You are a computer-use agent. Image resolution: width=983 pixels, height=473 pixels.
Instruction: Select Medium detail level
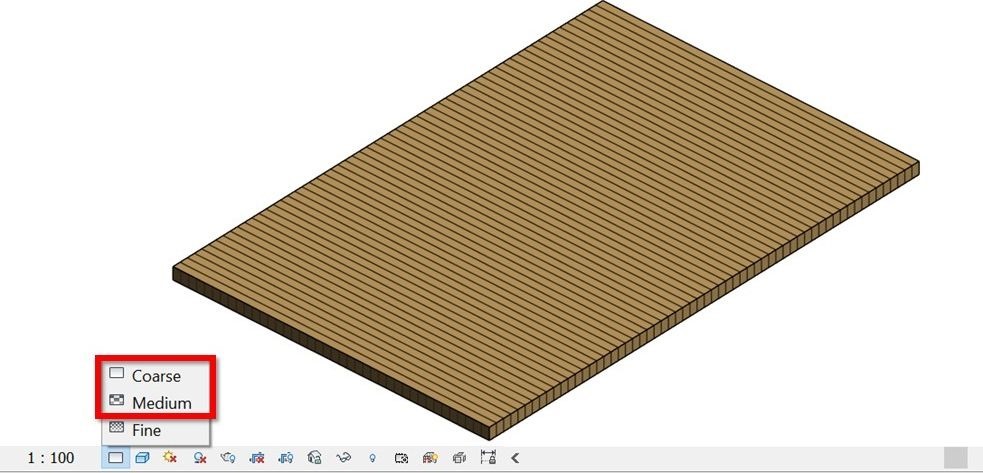coord(155,402)
